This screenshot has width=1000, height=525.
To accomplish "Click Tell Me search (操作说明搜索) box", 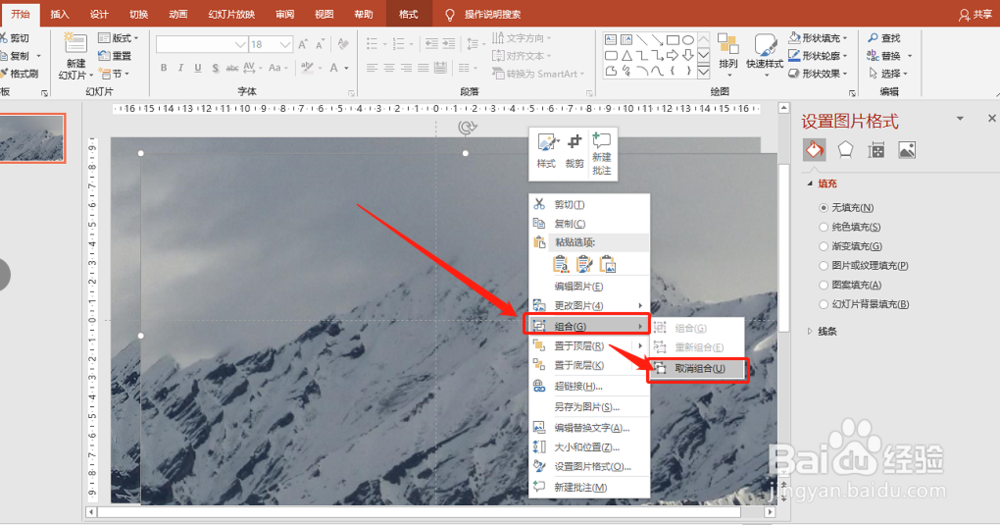I will click(x=483, y=14).
